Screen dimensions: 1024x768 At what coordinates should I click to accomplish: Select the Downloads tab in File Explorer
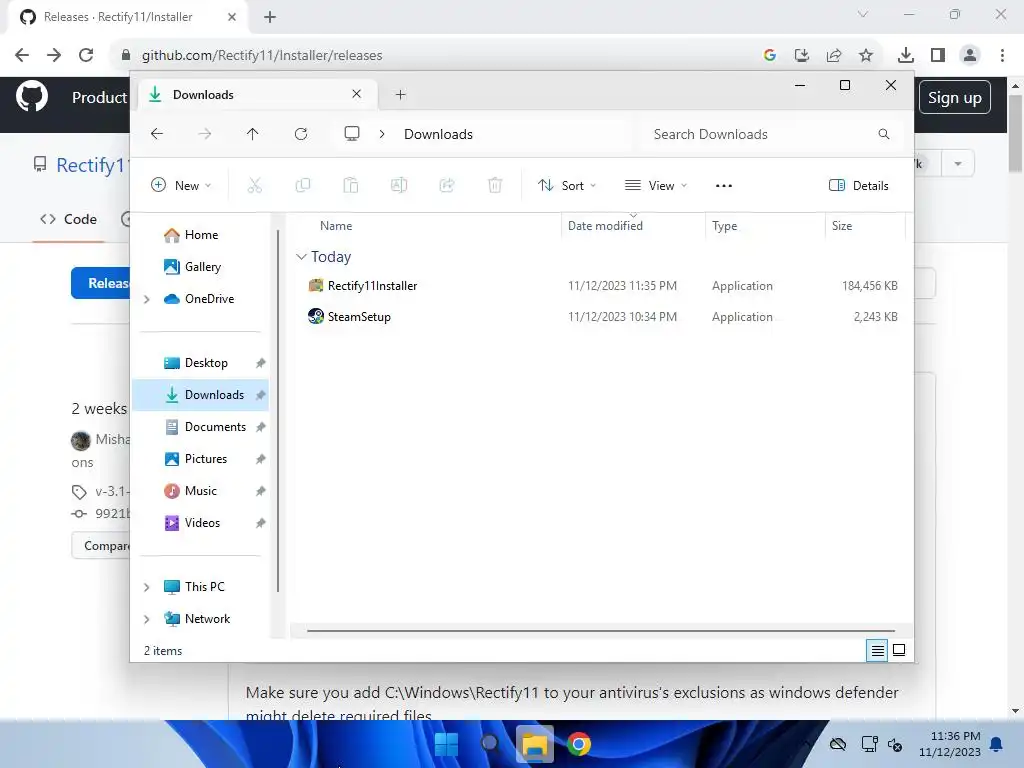(255, 95)
